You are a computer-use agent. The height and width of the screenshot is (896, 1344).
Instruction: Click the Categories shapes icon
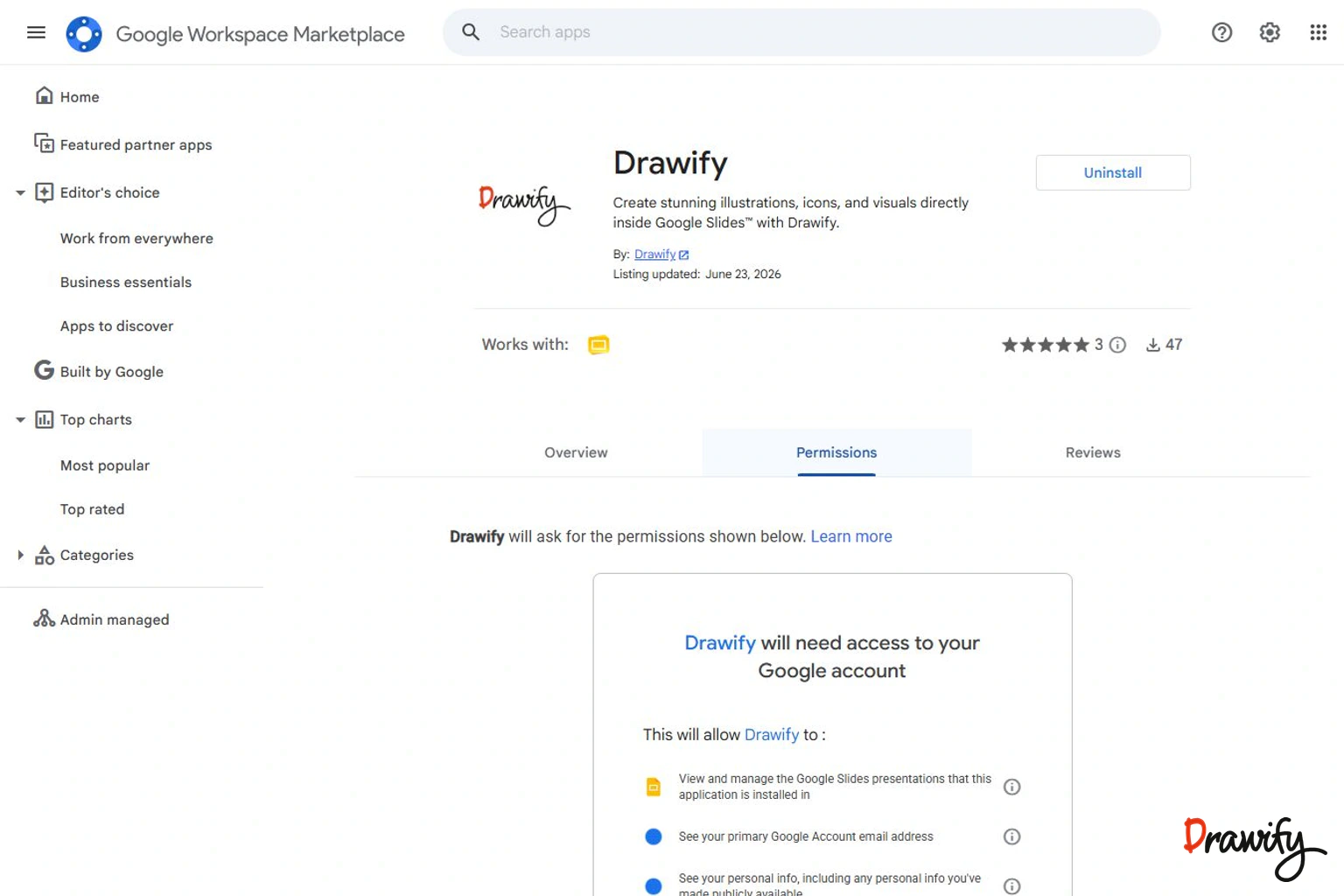[x=44, y=555]
